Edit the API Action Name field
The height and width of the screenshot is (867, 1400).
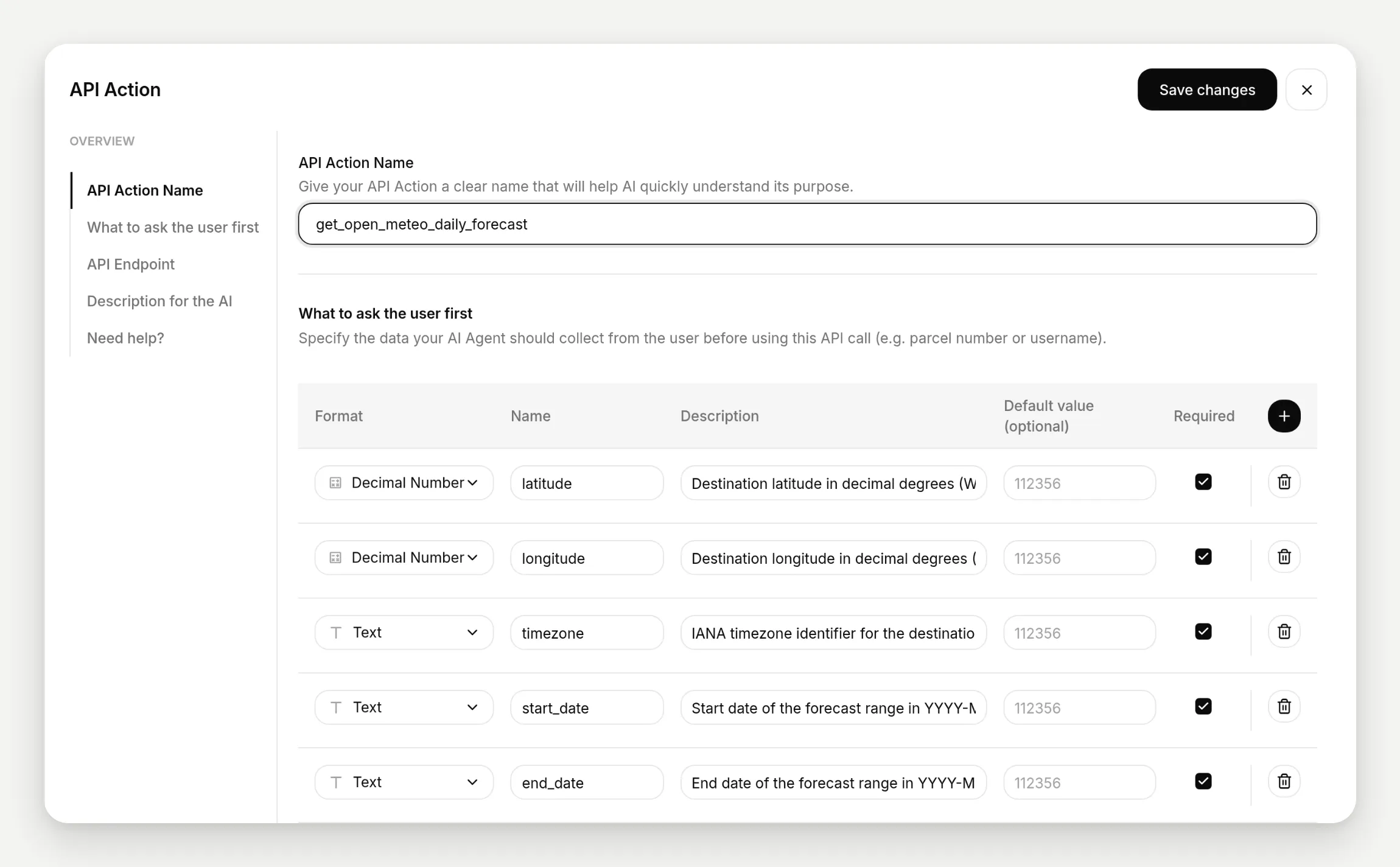807,224
